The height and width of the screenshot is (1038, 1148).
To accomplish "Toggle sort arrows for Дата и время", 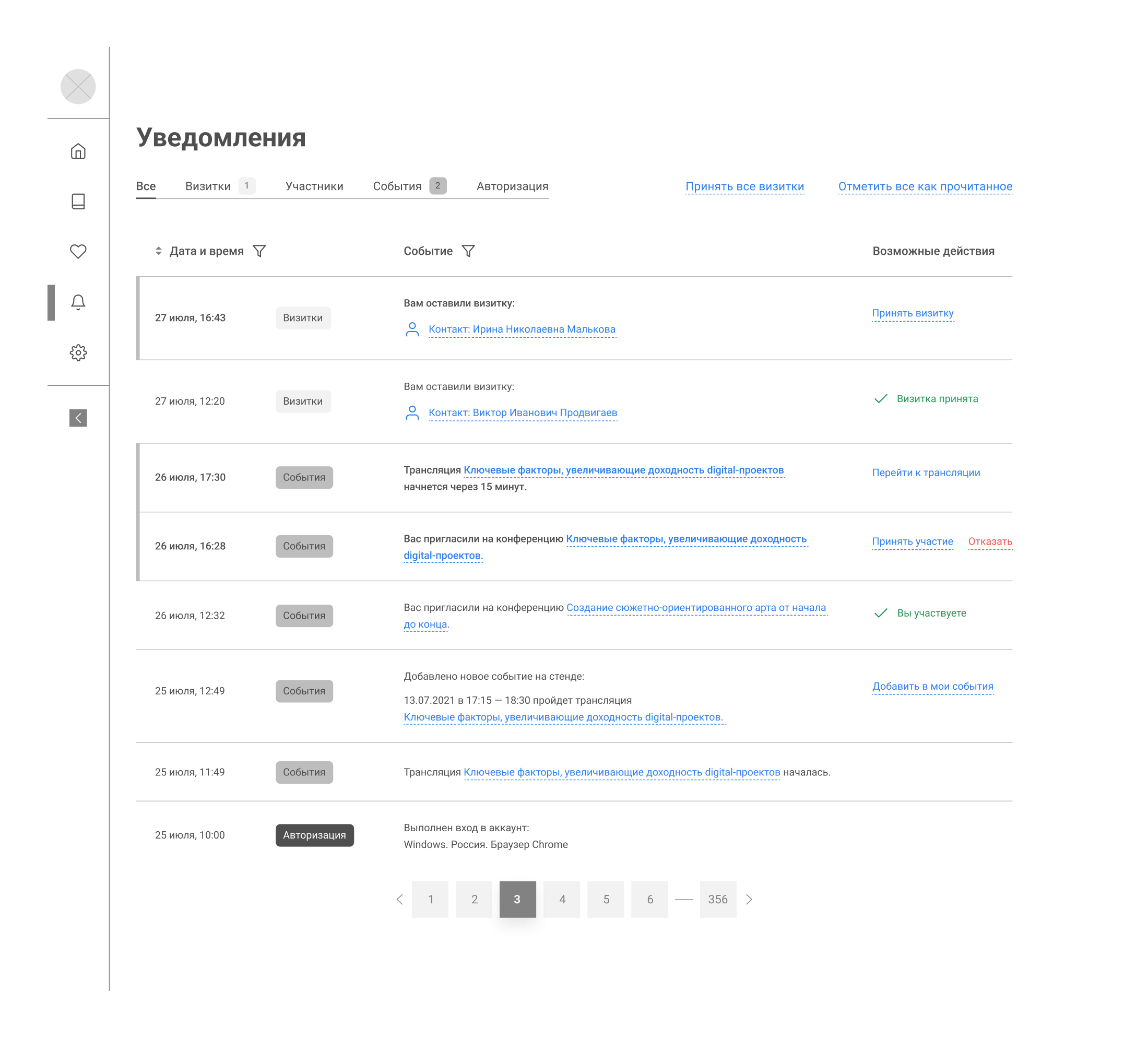I will 158,251.
